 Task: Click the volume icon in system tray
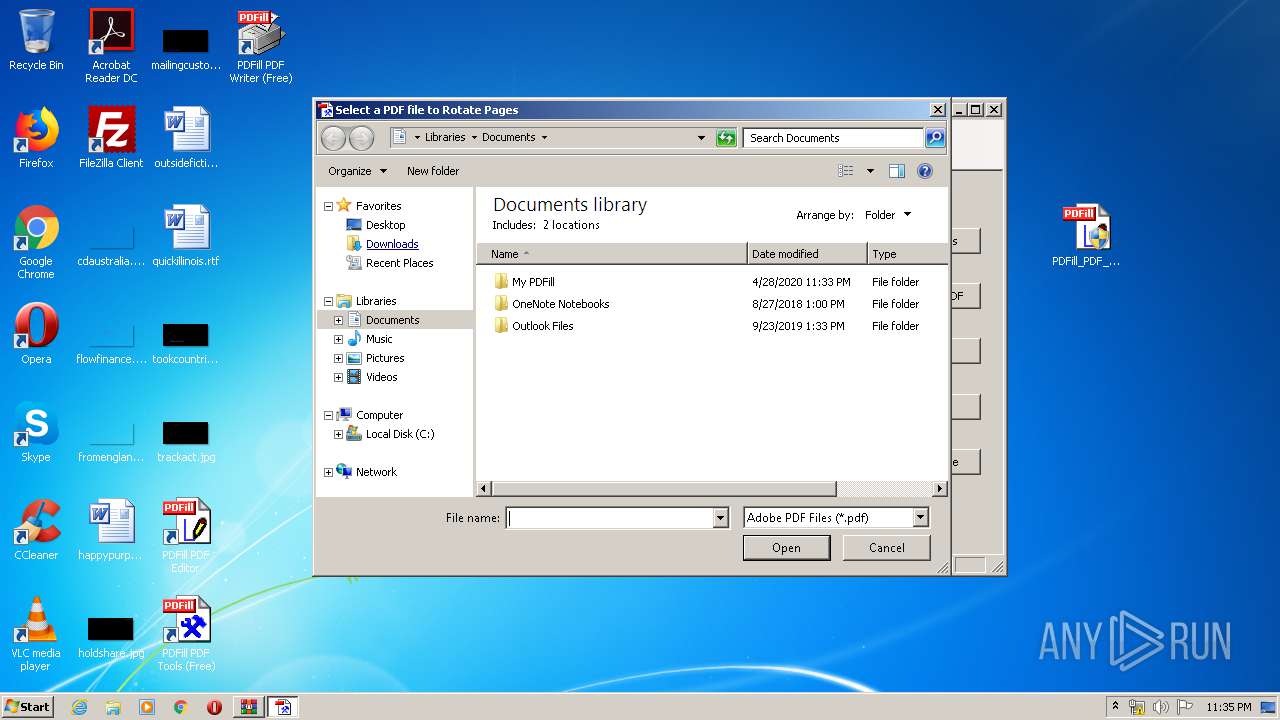1161,707
